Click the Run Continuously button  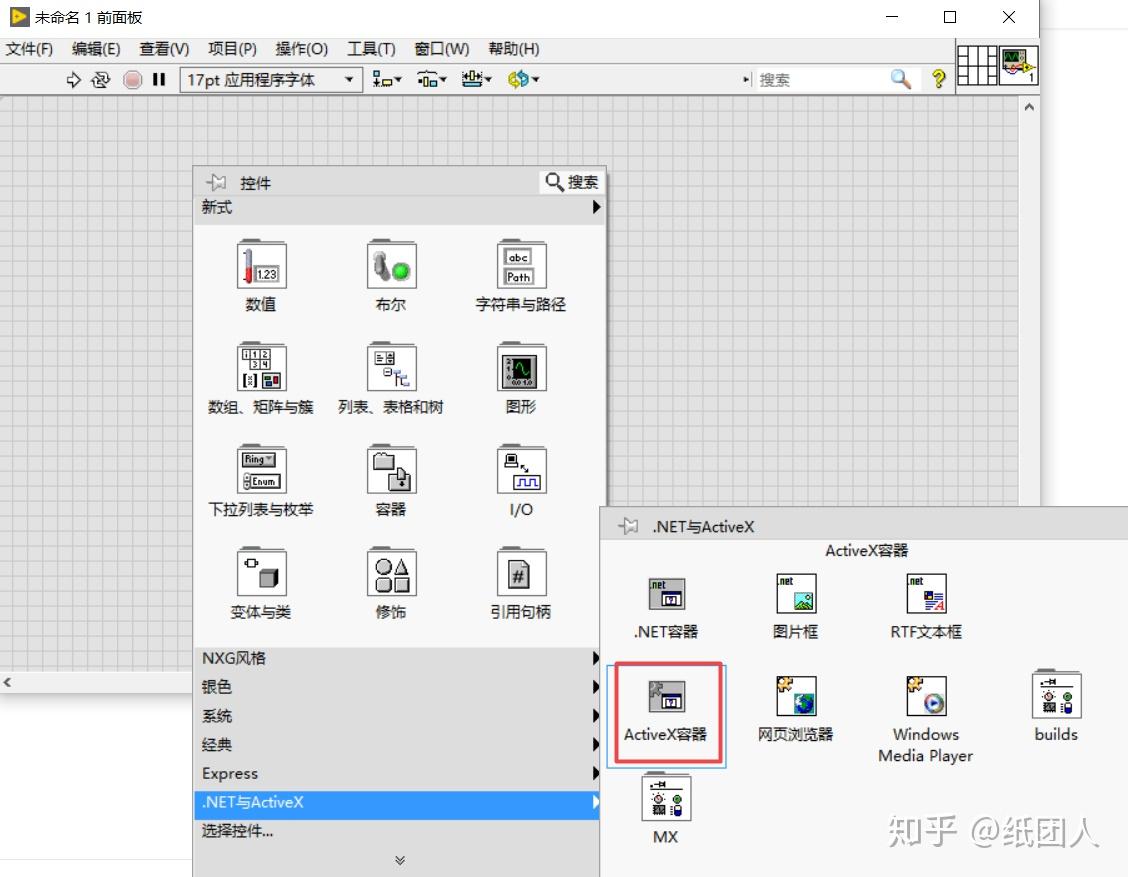point(101,79)
